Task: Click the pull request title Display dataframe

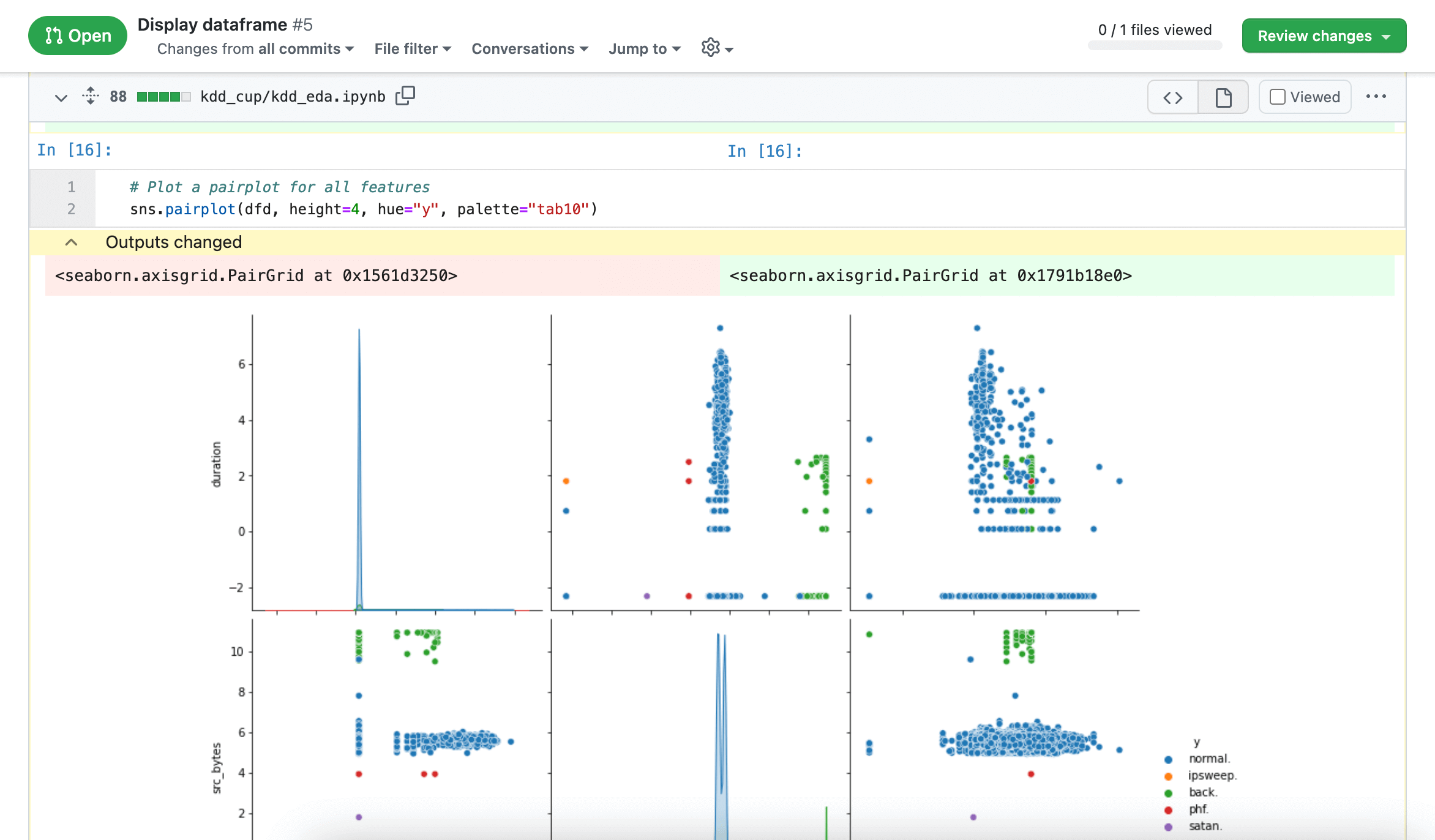Action: click(212, 24)
